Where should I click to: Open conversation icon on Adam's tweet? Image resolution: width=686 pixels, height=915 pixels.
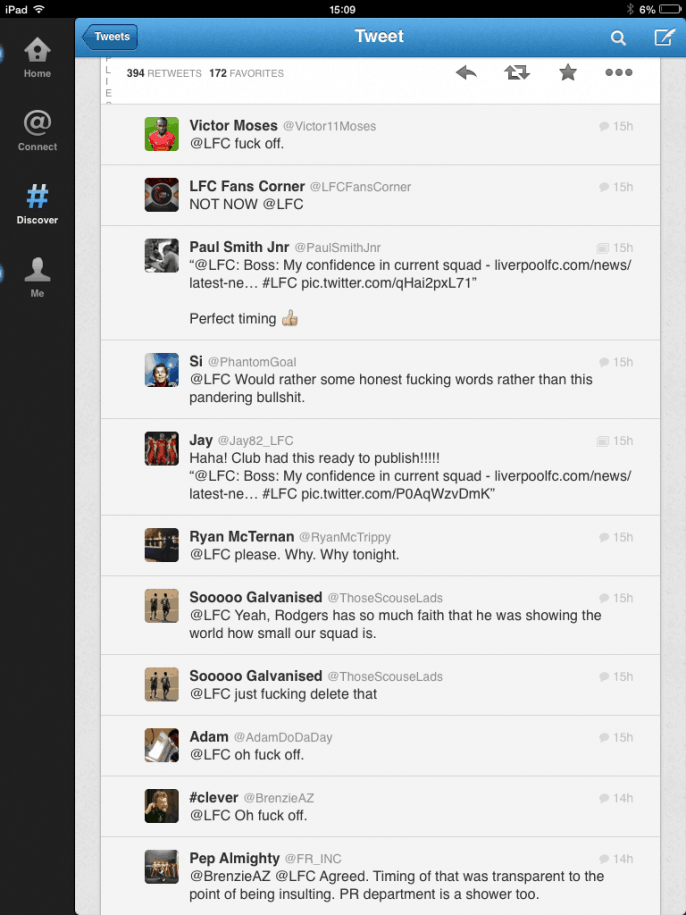pos(604,738)
